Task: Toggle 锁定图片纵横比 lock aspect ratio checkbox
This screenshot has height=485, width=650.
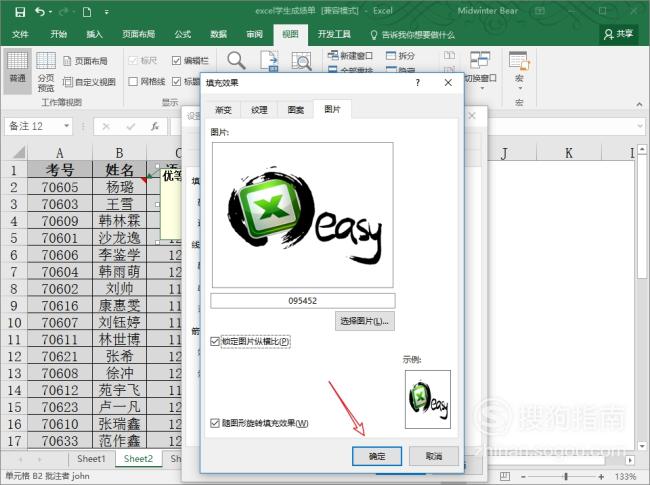Action: click(x=215, y=342)
